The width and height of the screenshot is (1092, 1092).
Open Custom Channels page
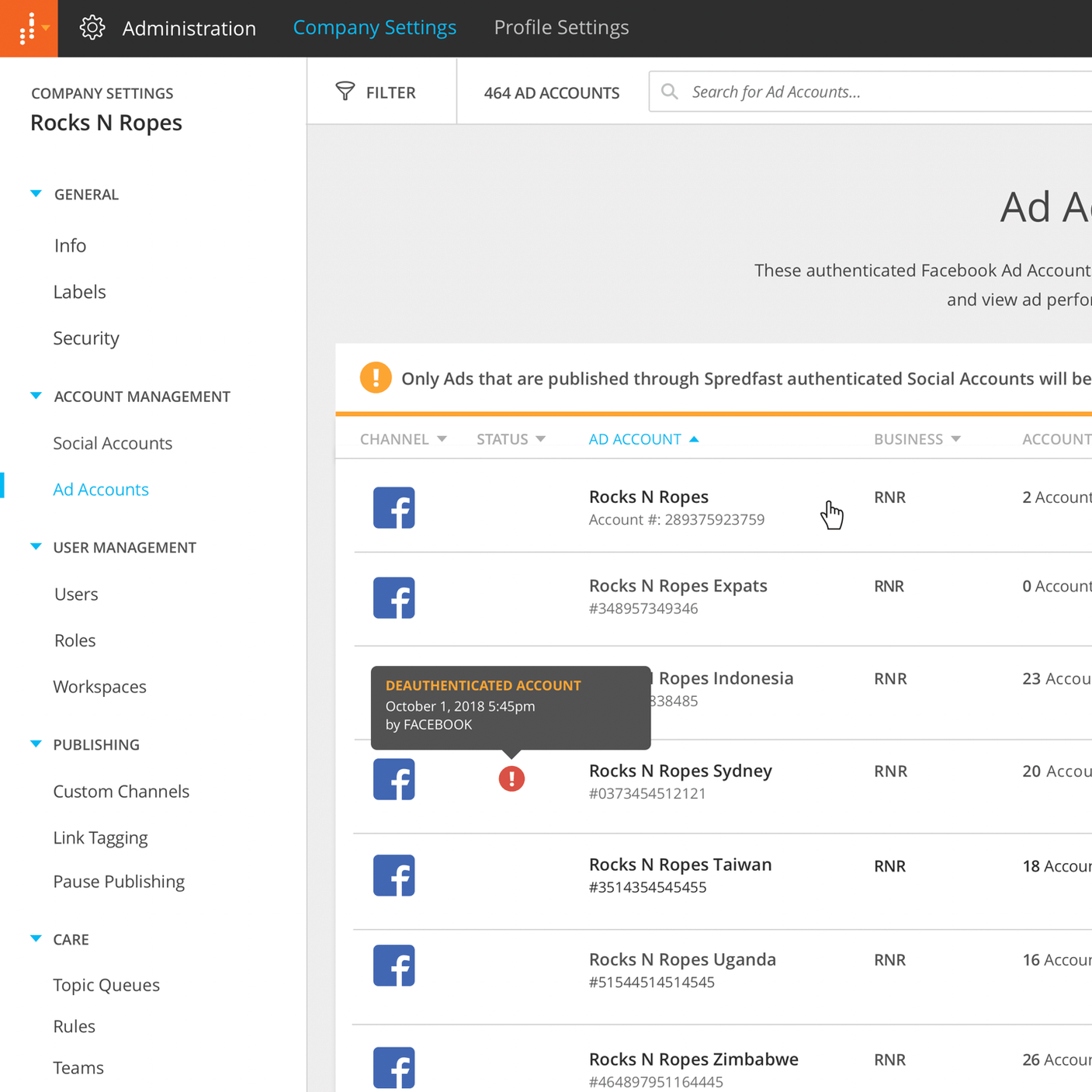121,792
